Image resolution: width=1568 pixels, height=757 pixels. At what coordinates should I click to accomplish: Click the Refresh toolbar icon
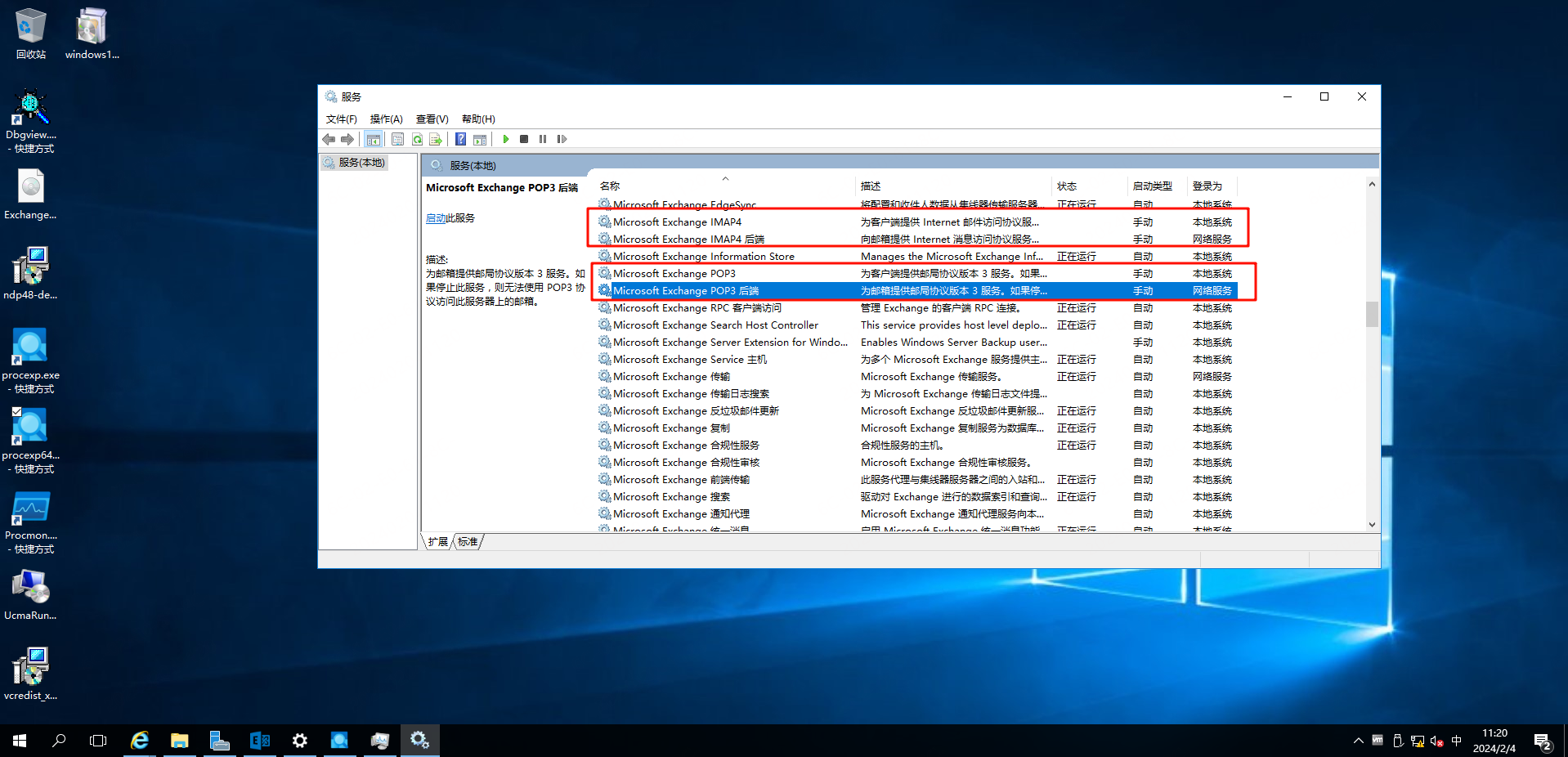point(417,139)
